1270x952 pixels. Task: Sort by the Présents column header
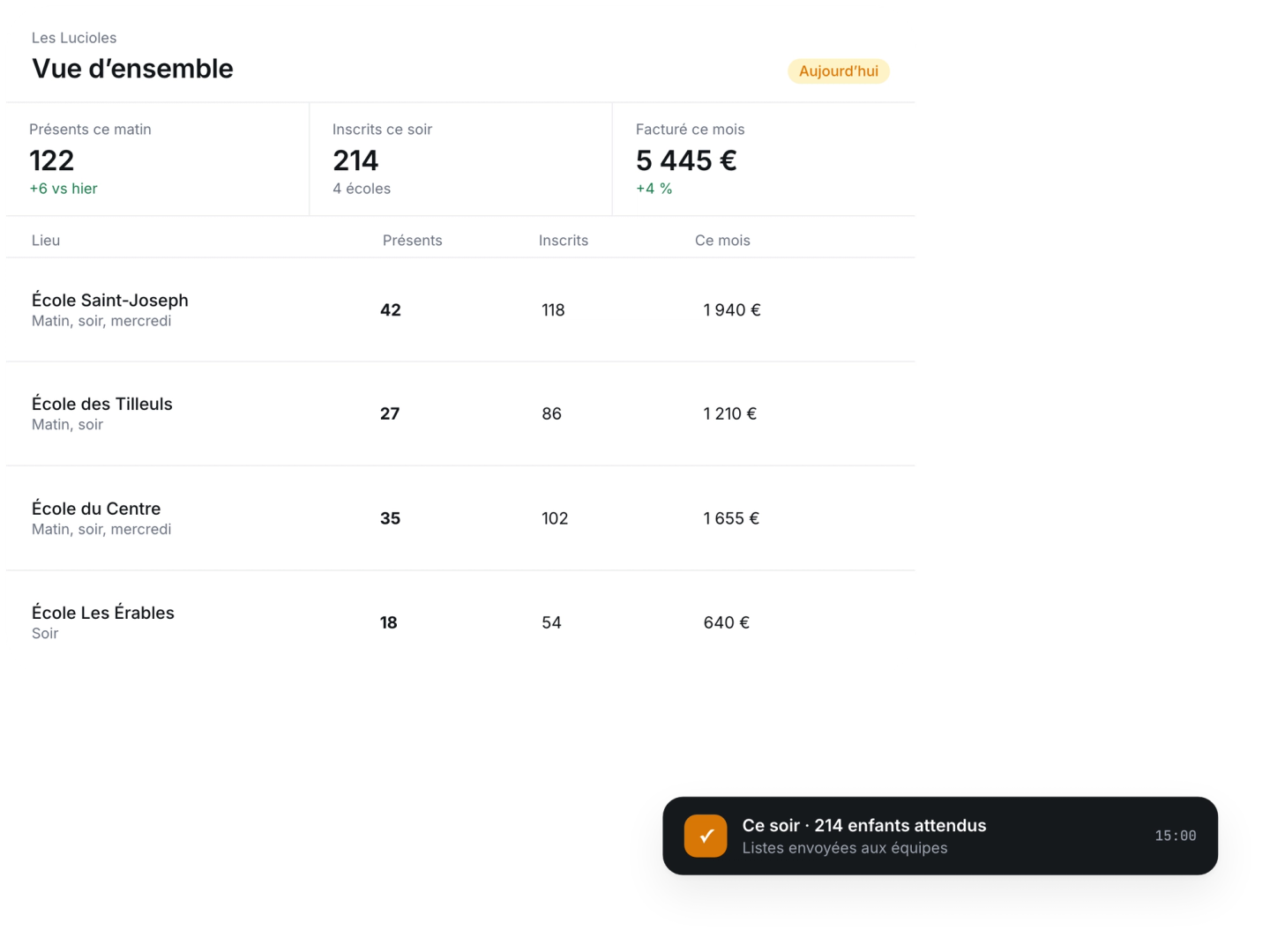413,241
